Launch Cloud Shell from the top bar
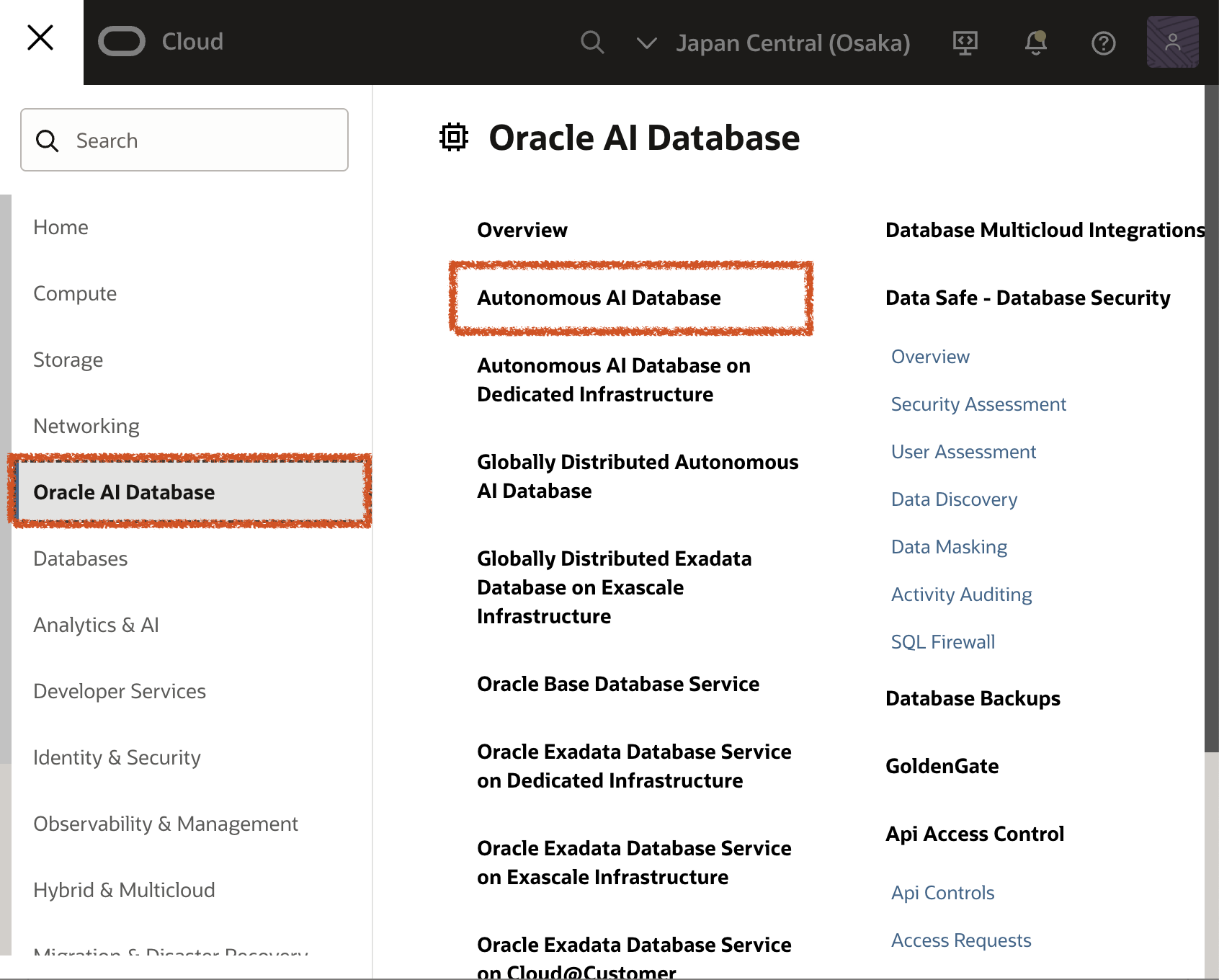 (965, 43)
